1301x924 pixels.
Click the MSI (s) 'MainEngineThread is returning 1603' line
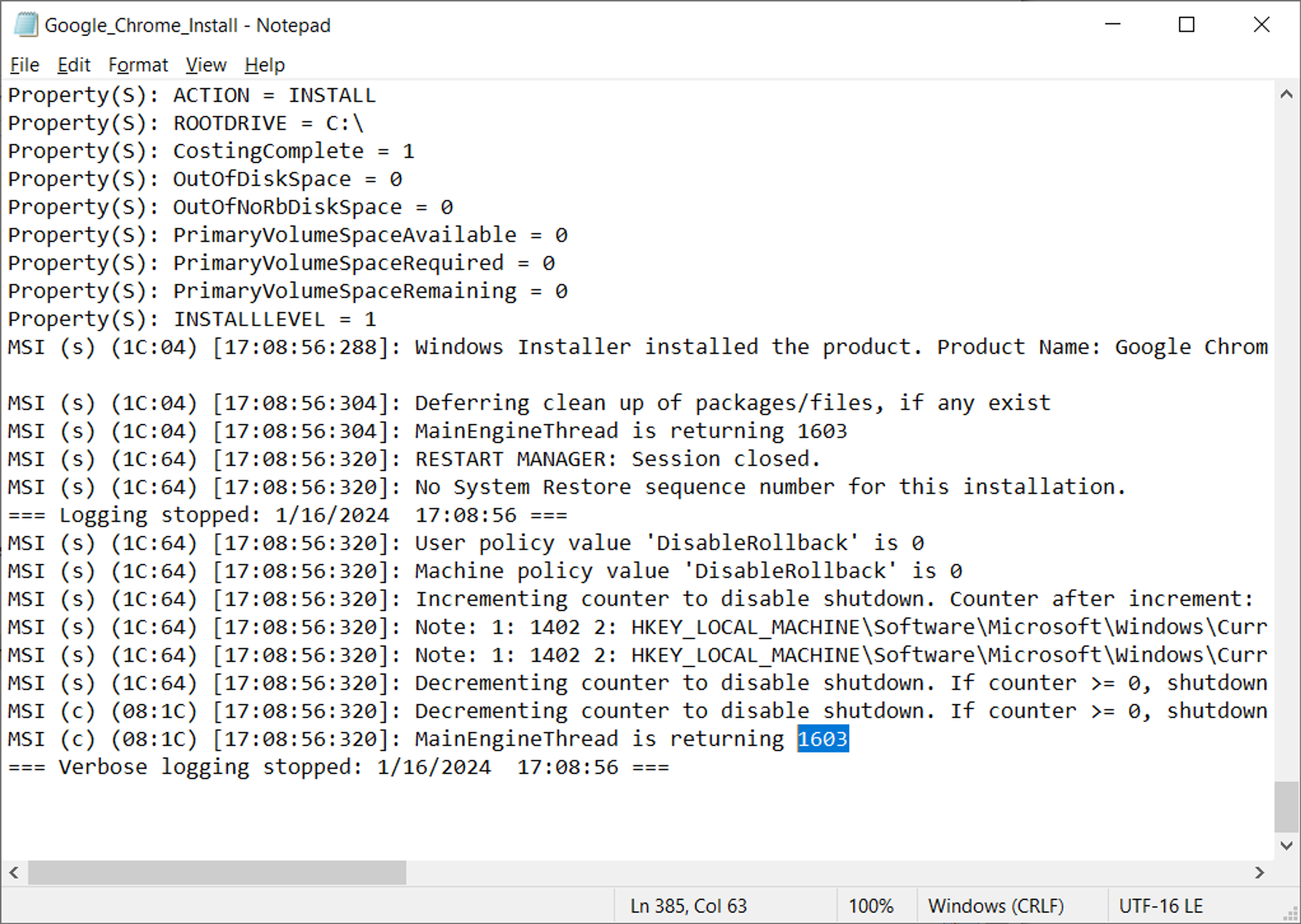[428, 431]
